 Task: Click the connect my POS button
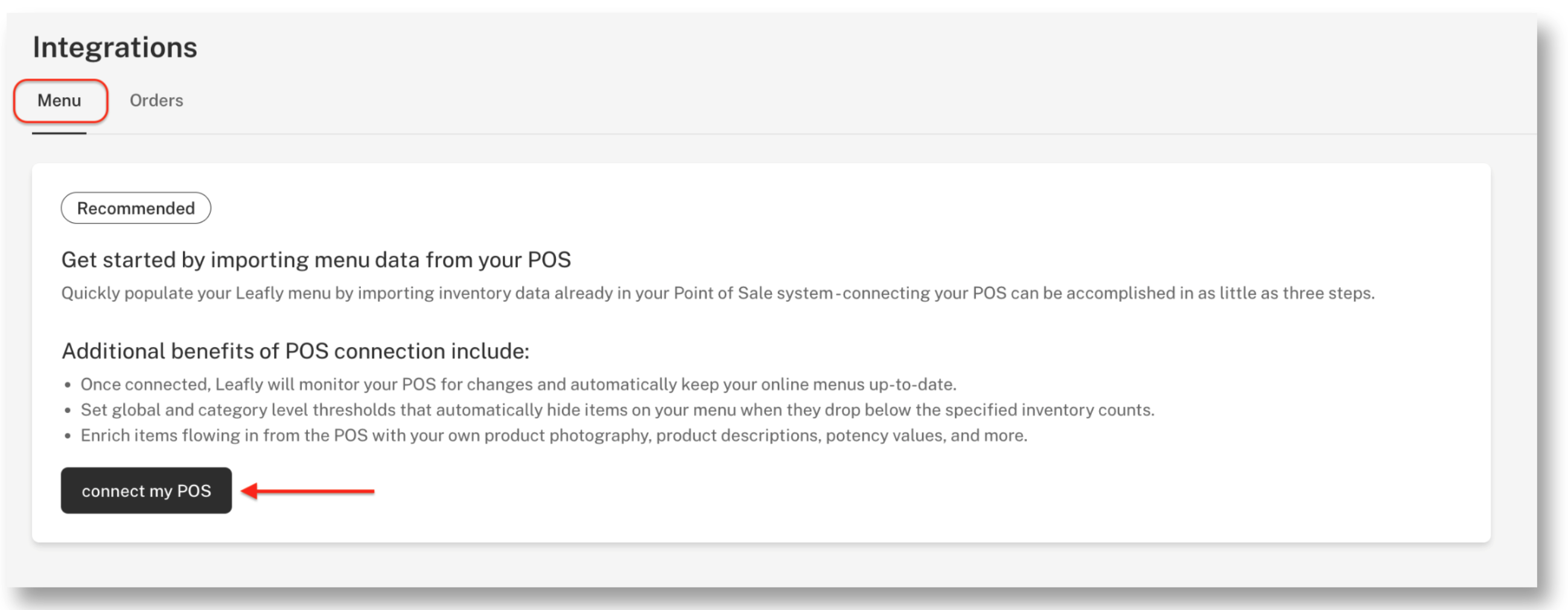point(146,490)
